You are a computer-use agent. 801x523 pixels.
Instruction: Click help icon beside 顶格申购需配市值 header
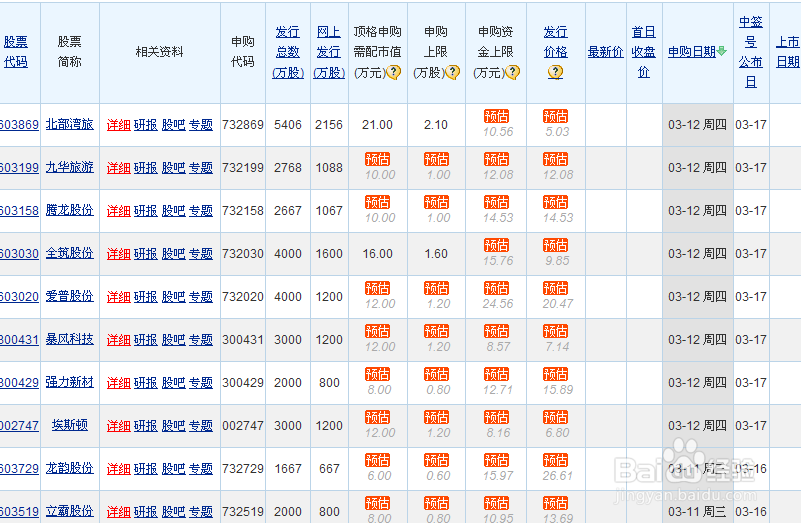click(393, 73)
